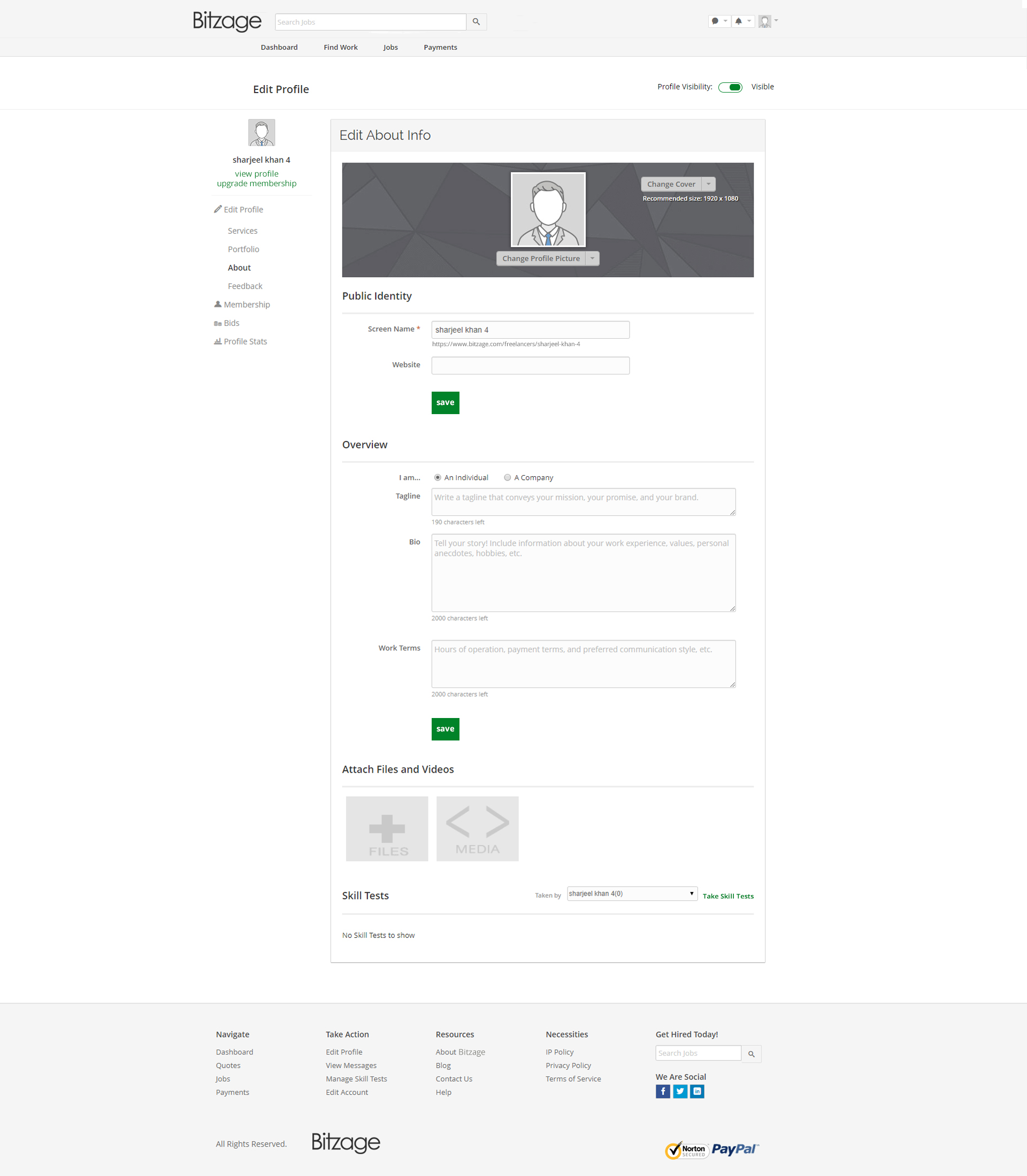Click into the Tagline text area

[x=583, y=502]
